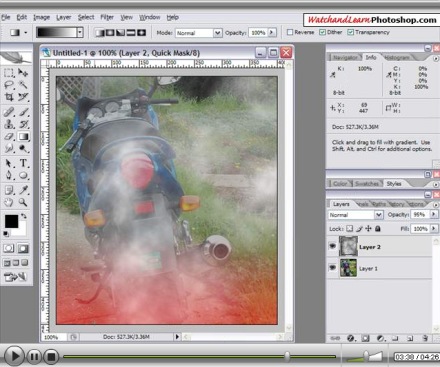The height and width of the screenshot is (367, 440).
Task: Select the Blur tool
Action: click(x=9, y=148)
